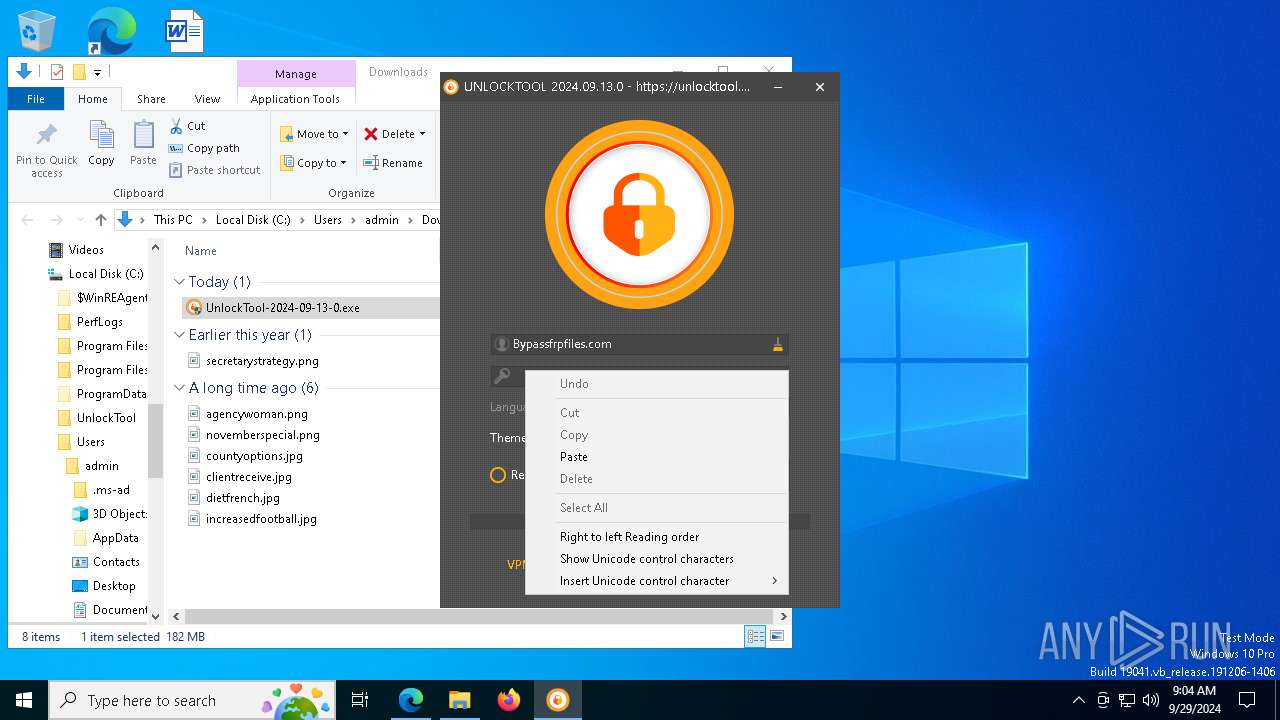
Task: Open Firefox from the taskbar
Action: point(509,700)
